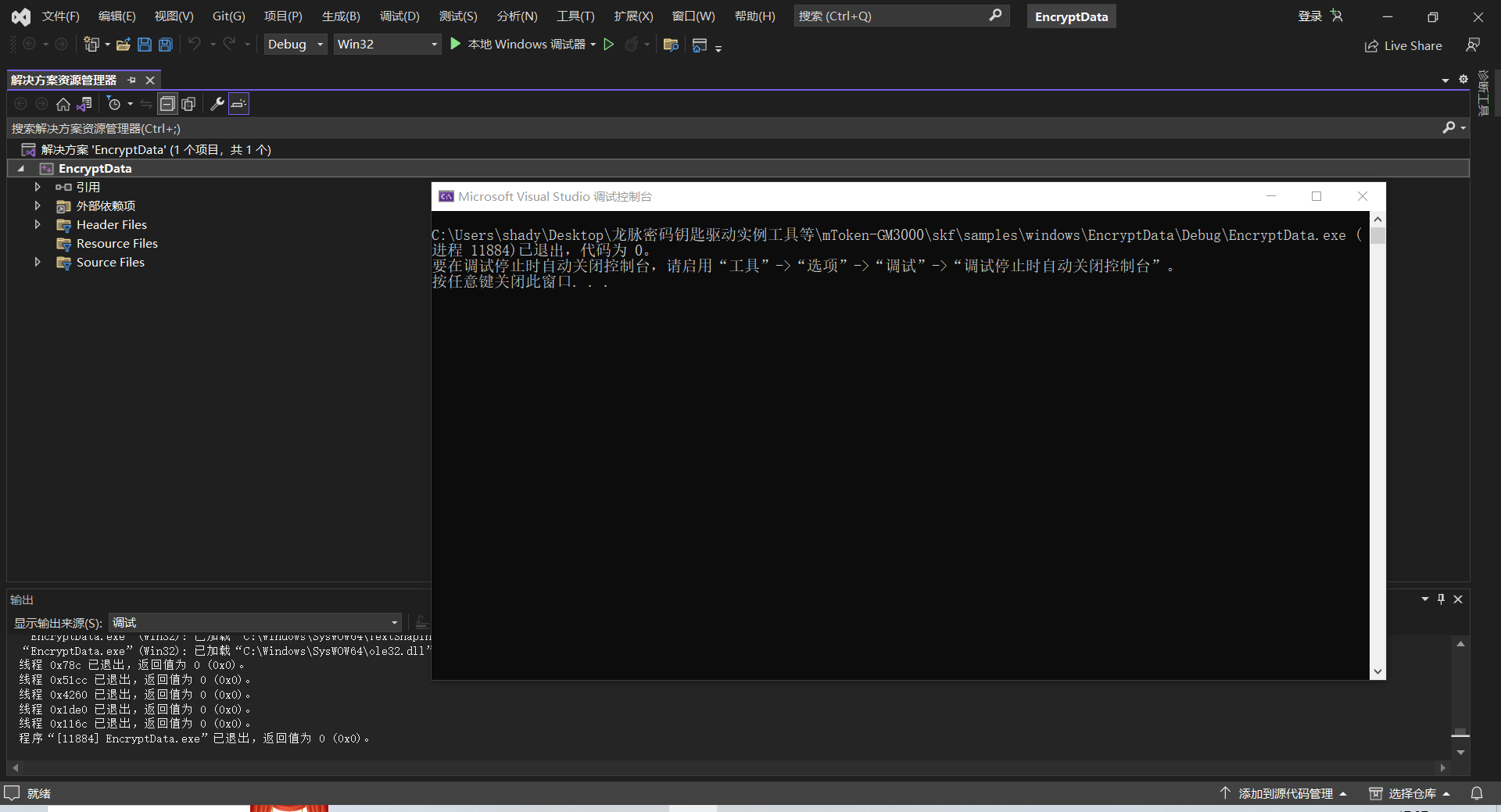Click the find in files folder icon
The image size is (1501, 812).
coord(671,45)
